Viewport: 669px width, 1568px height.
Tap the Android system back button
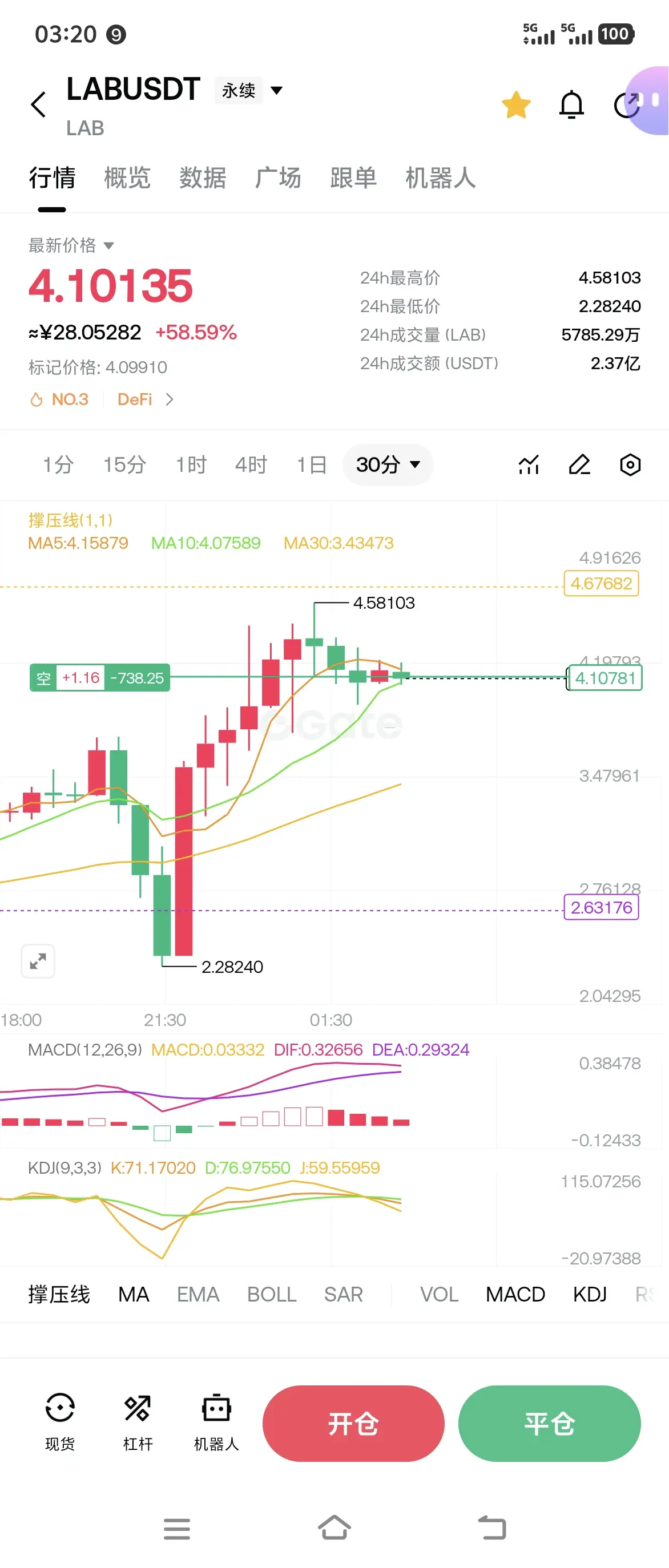[x=492, y=1528]
